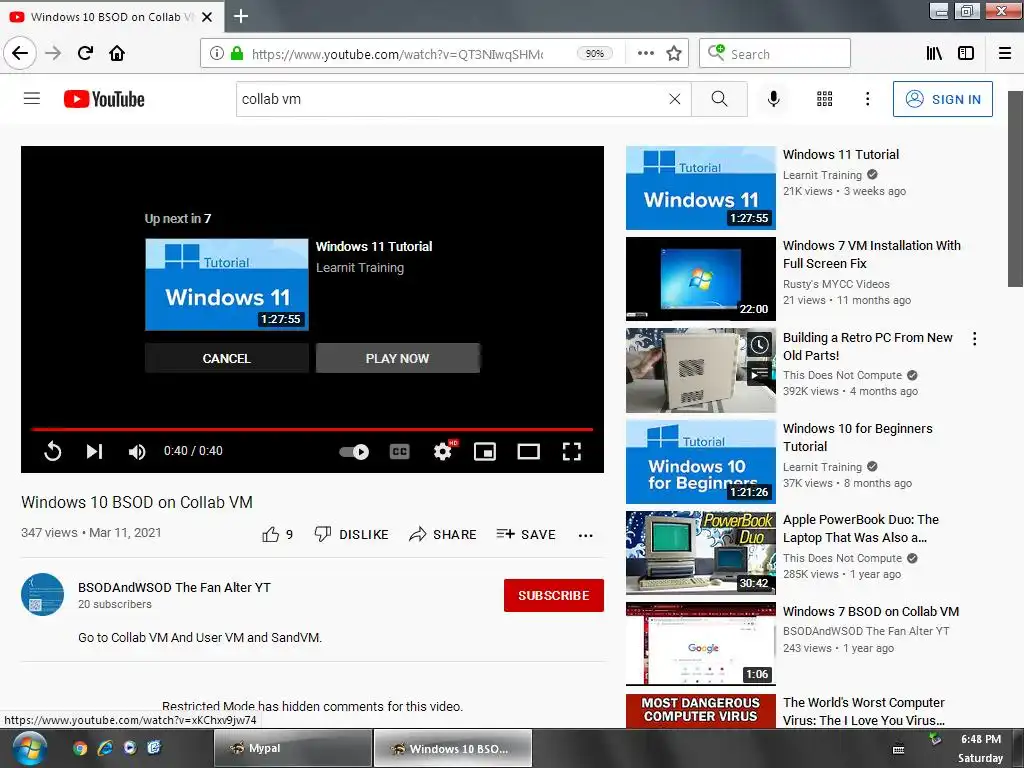Replay the video
The height and width of the screenshot is (768, 1024).
point(53,451)
